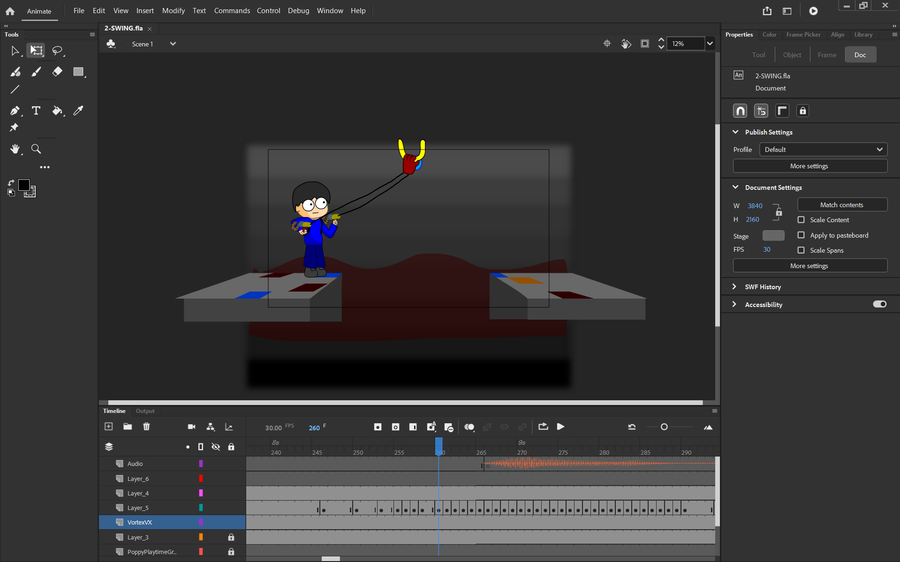Open the Scene 1 dropdown
Screen dimensions: 900x562
click(173, 44)
